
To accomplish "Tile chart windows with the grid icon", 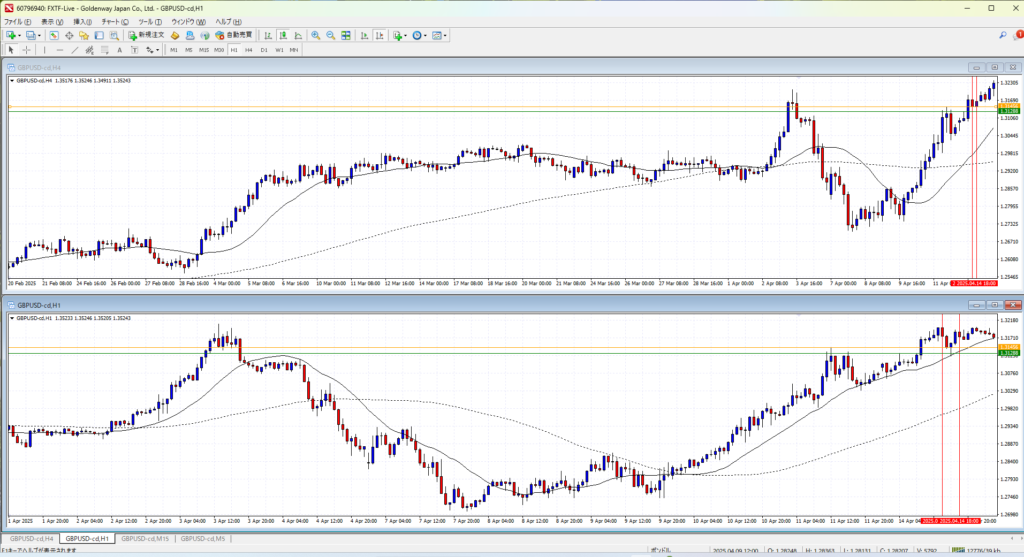I will pos(347,35).
